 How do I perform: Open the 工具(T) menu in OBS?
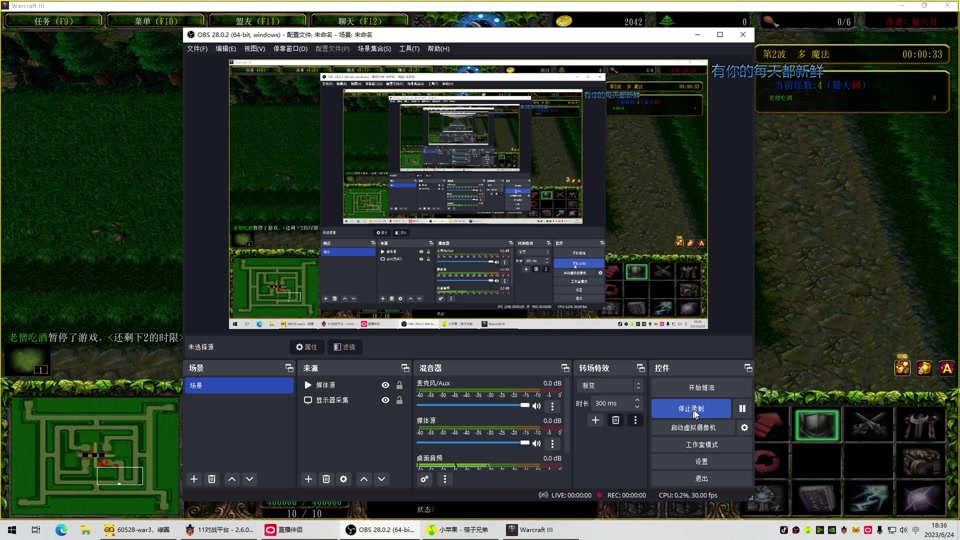409,48
